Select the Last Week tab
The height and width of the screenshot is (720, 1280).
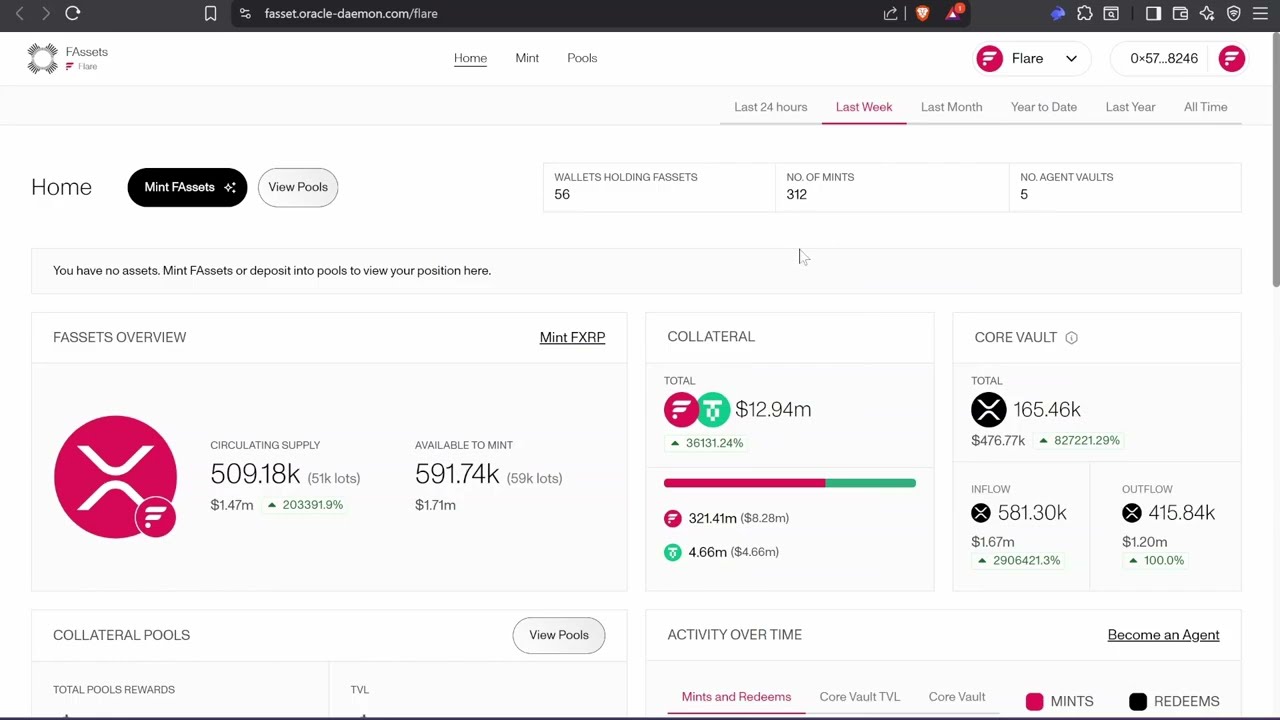(864, 107)
